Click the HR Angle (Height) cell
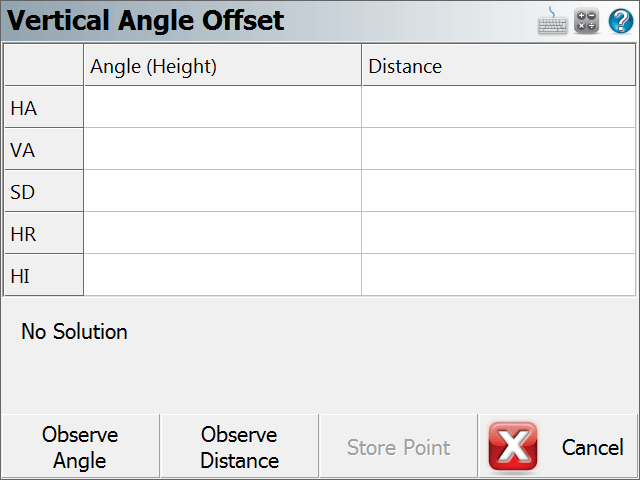 pos(222,233)
